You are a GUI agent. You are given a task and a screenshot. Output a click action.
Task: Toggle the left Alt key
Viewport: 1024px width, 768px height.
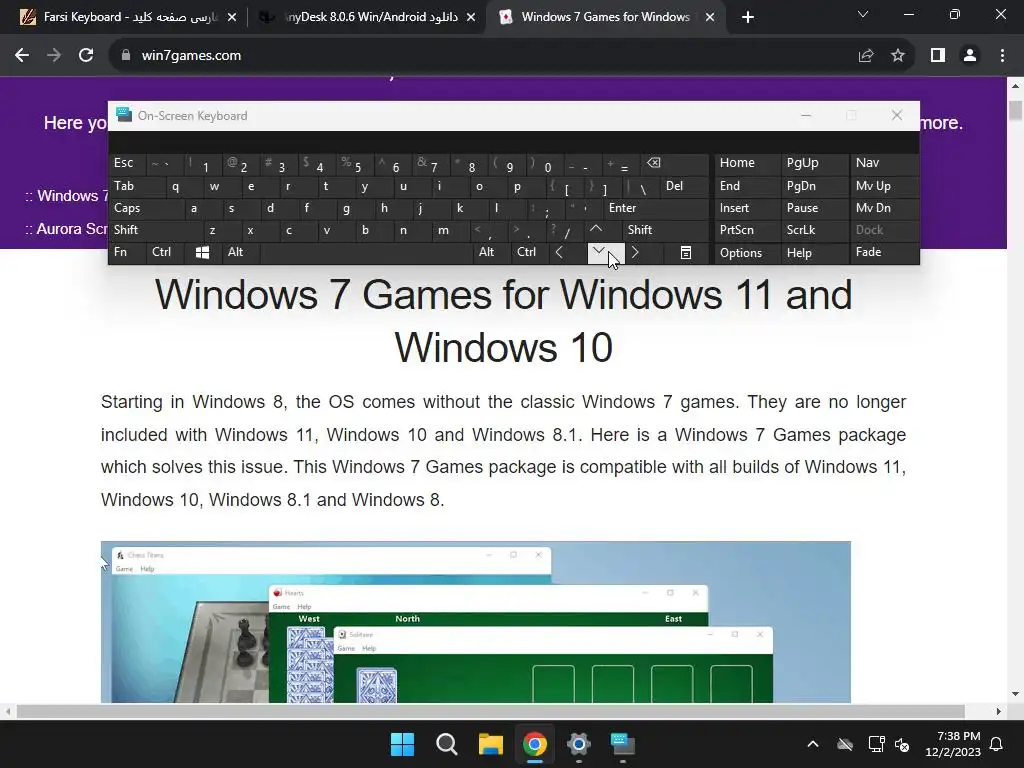tap(240, 253)
